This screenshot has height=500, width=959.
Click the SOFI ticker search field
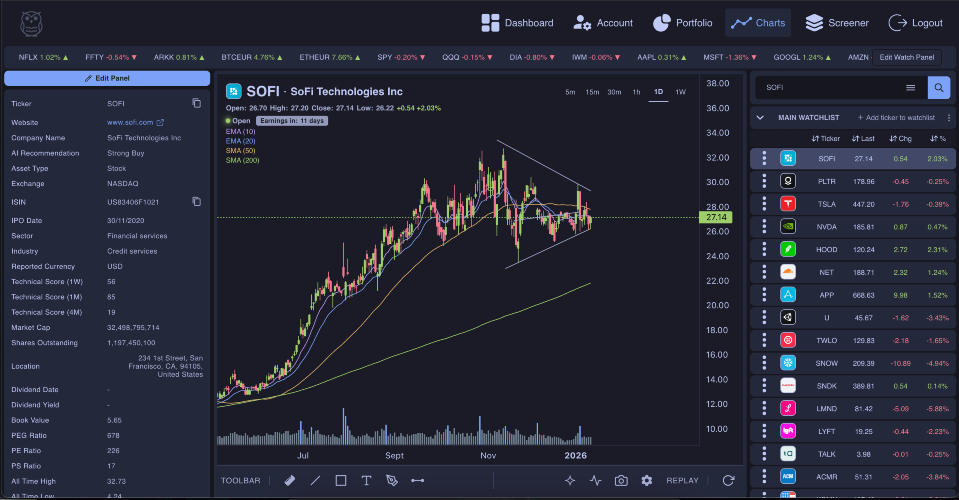828,87
